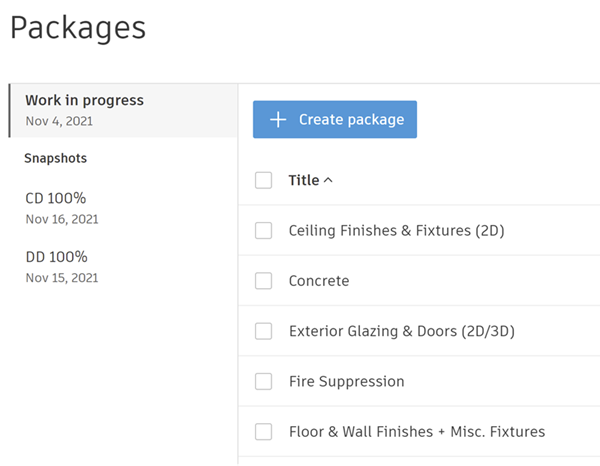Check the Ceiling Finishes & Fixtures (2D) box
600x466 pixels.
click(264, 231)
